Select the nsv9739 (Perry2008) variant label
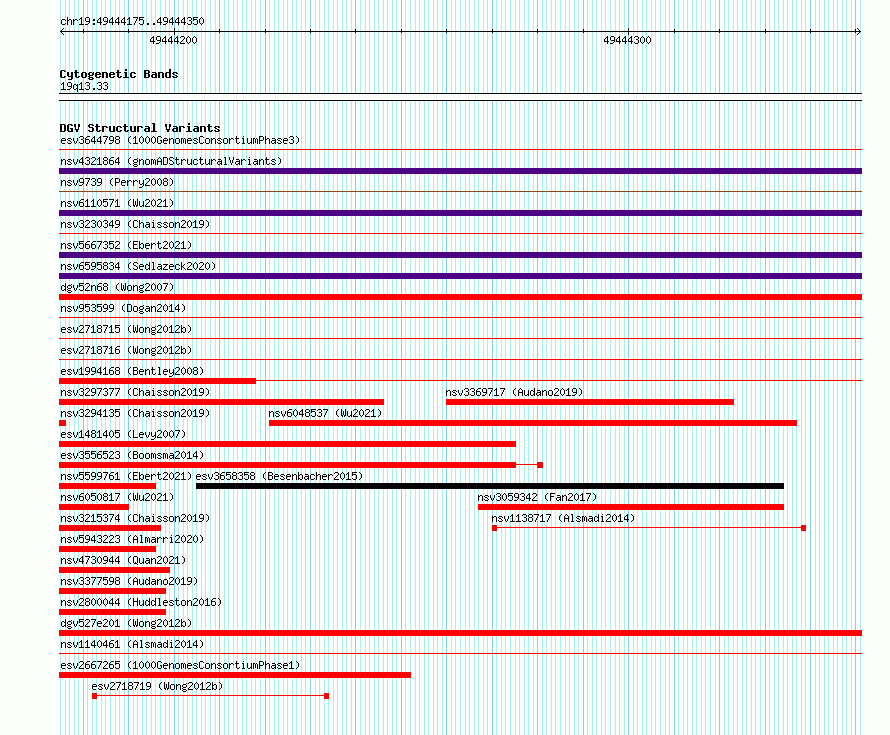 [x=117, y=182]
